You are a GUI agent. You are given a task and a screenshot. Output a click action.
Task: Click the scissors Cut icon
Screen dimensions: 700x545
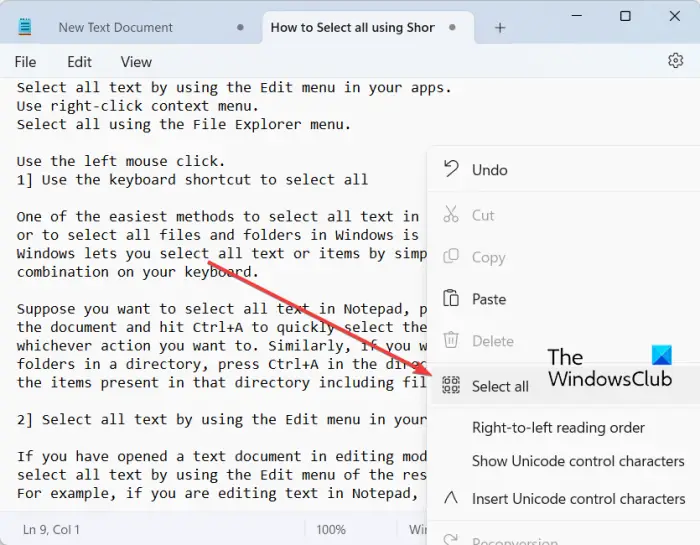[x=451, y=214]
